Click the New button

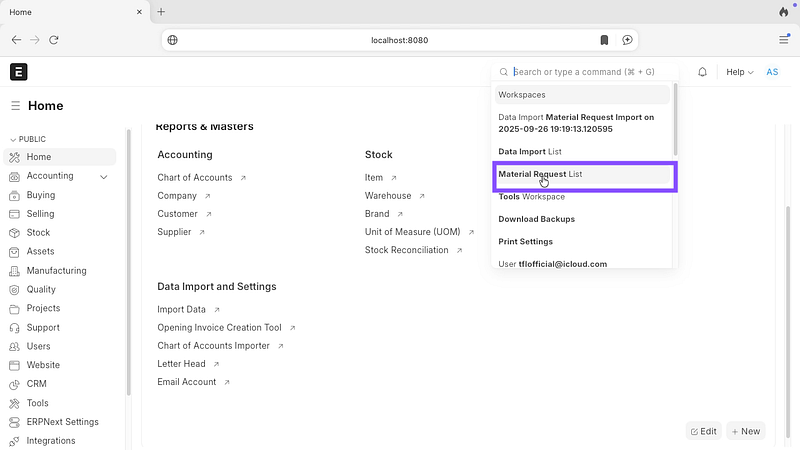[745, 431]
